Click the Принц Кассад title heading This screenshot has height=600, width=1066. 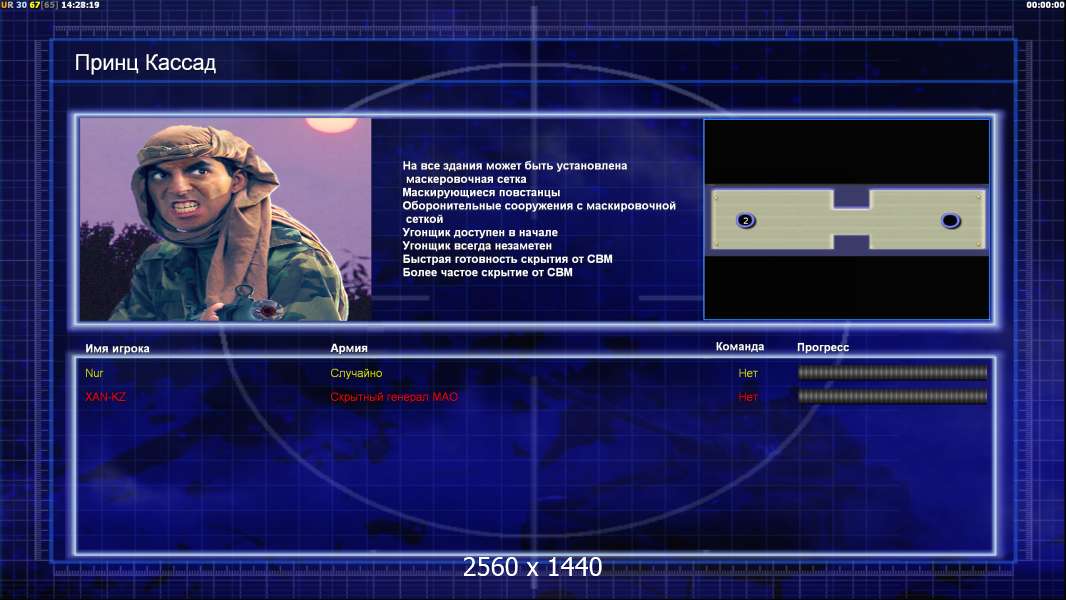coord(145,63)
